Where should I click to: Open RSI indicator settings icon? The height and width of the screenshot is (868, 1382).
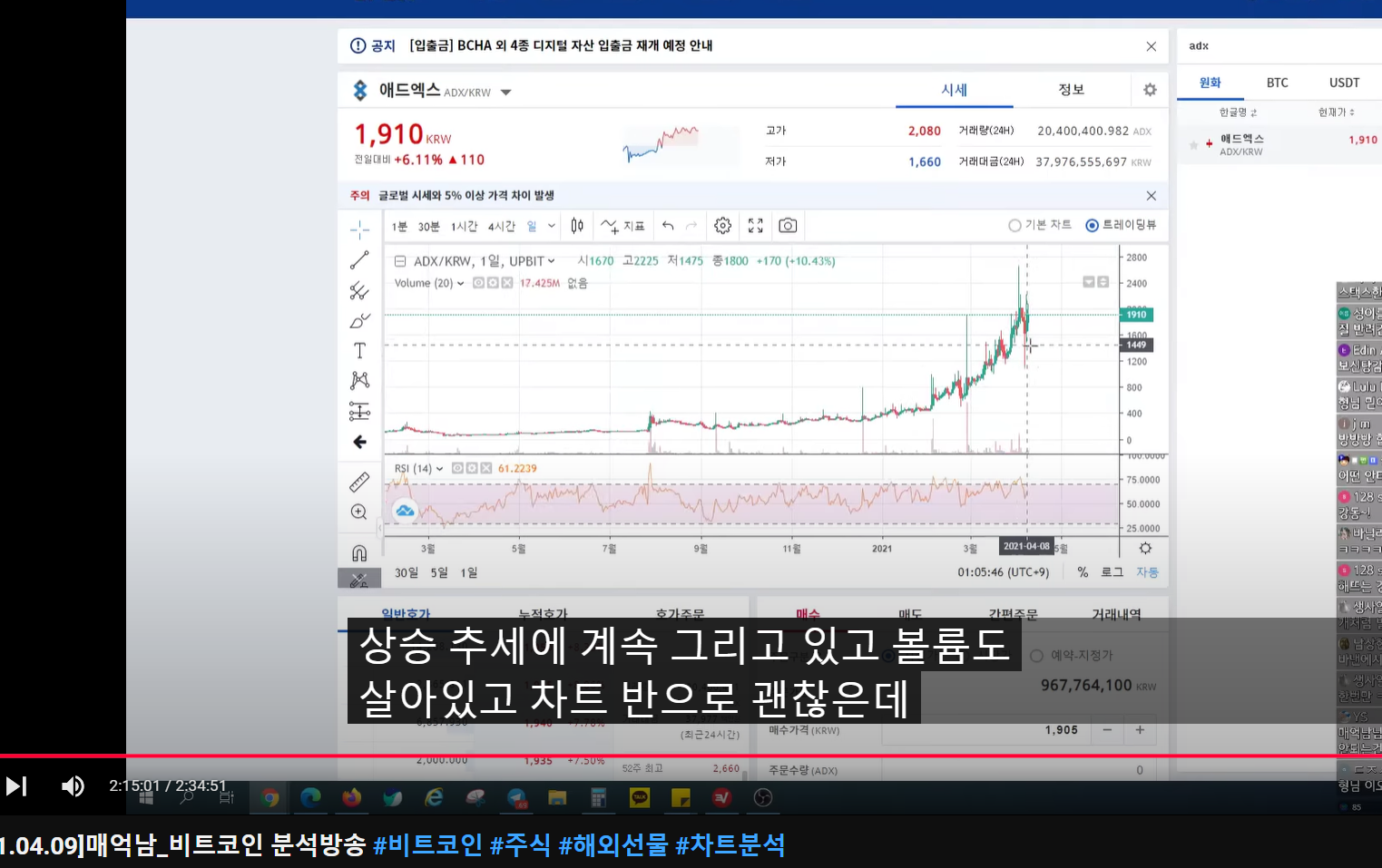[472, 468]
